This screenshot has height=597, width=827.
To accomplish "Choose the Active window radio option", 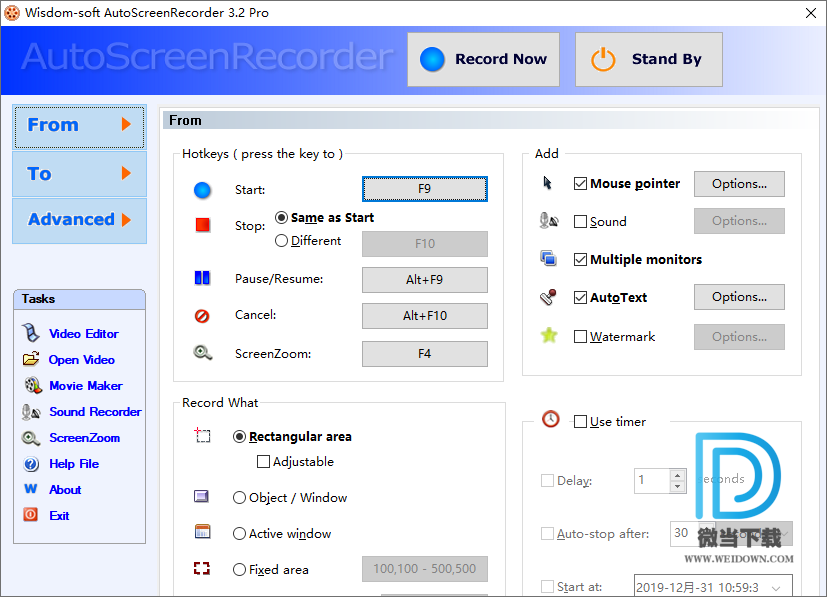I will (x=239, y=533).
